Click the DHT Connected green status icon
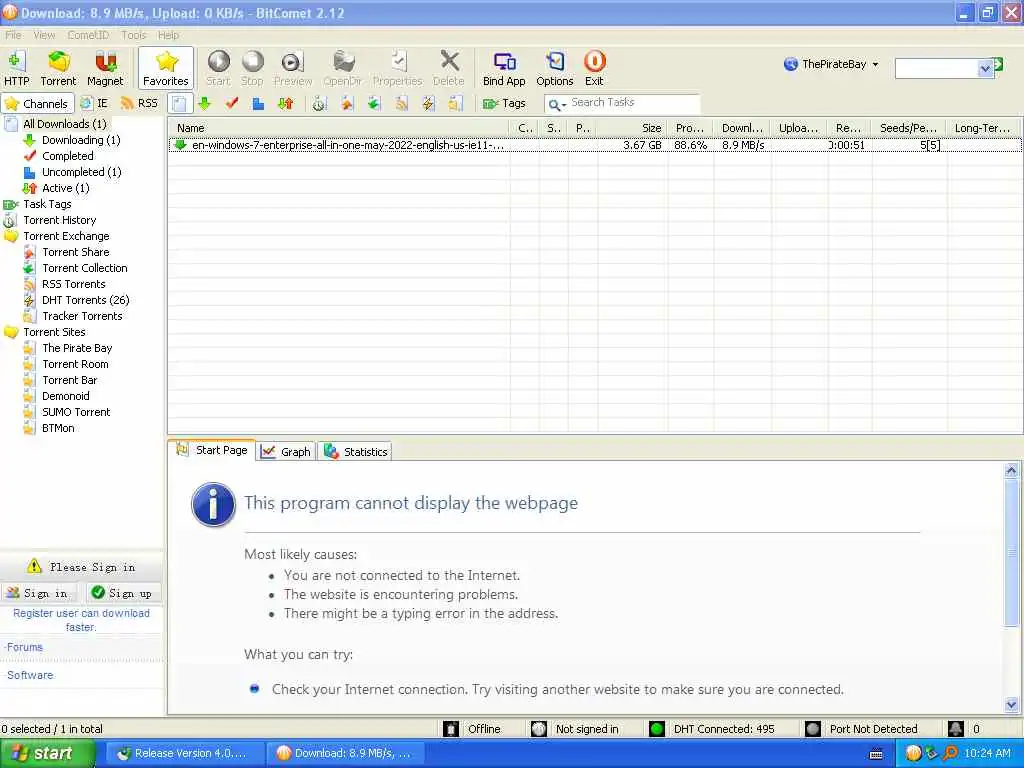This screenshot has height=768, width=1024. coord(657,729)
